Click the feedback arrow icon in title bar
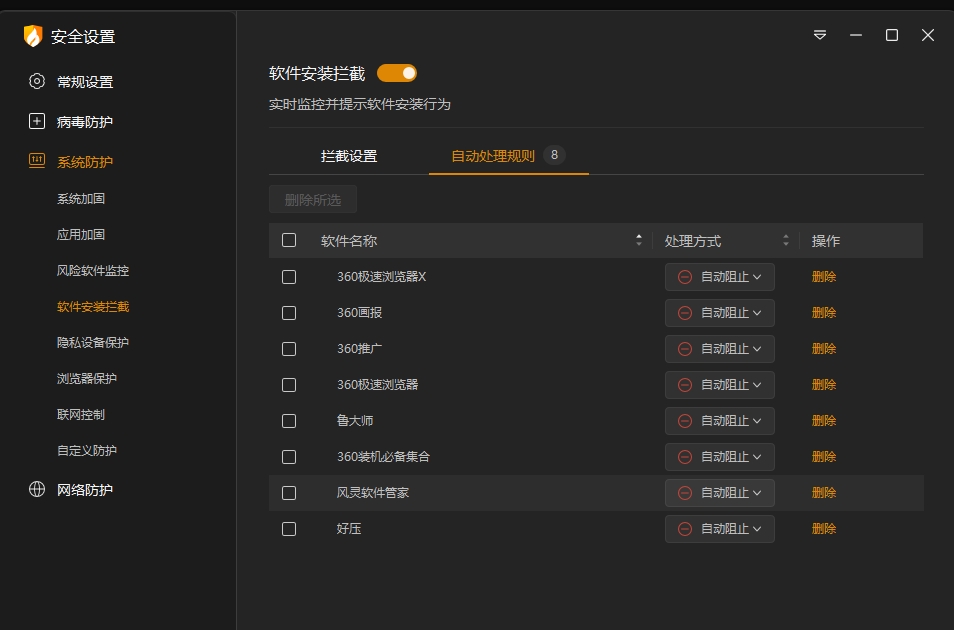This screenshot has height=630, width=954. [819, 34]
